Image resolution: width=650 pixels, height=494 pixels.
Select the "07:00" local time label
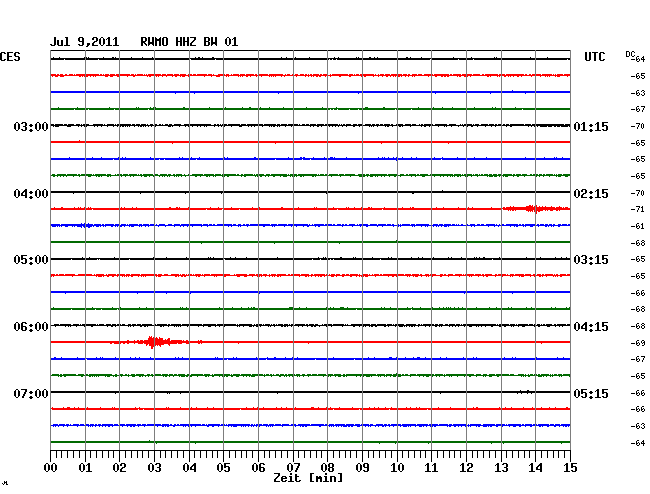(31, 393)
